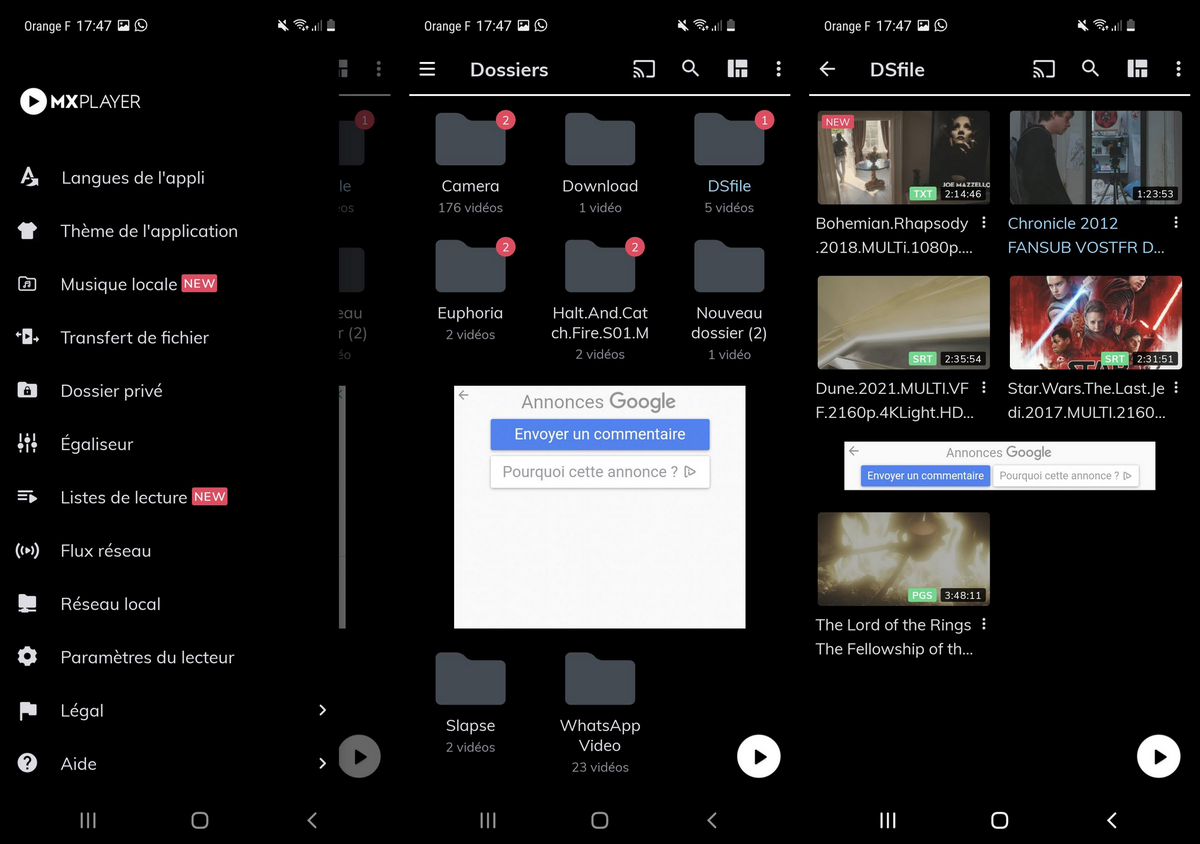Image resolution: width=1200 pixels, height=844 pixels.
Task: Click cast icon on DSfile screen
Action: (1044, 69)
